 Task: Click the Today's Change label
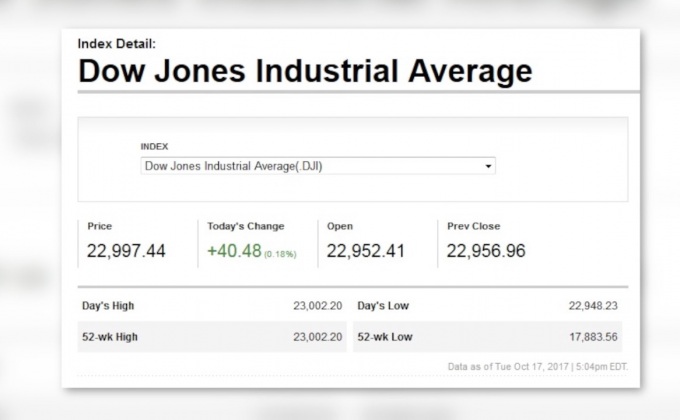click(x=245, y=226)
